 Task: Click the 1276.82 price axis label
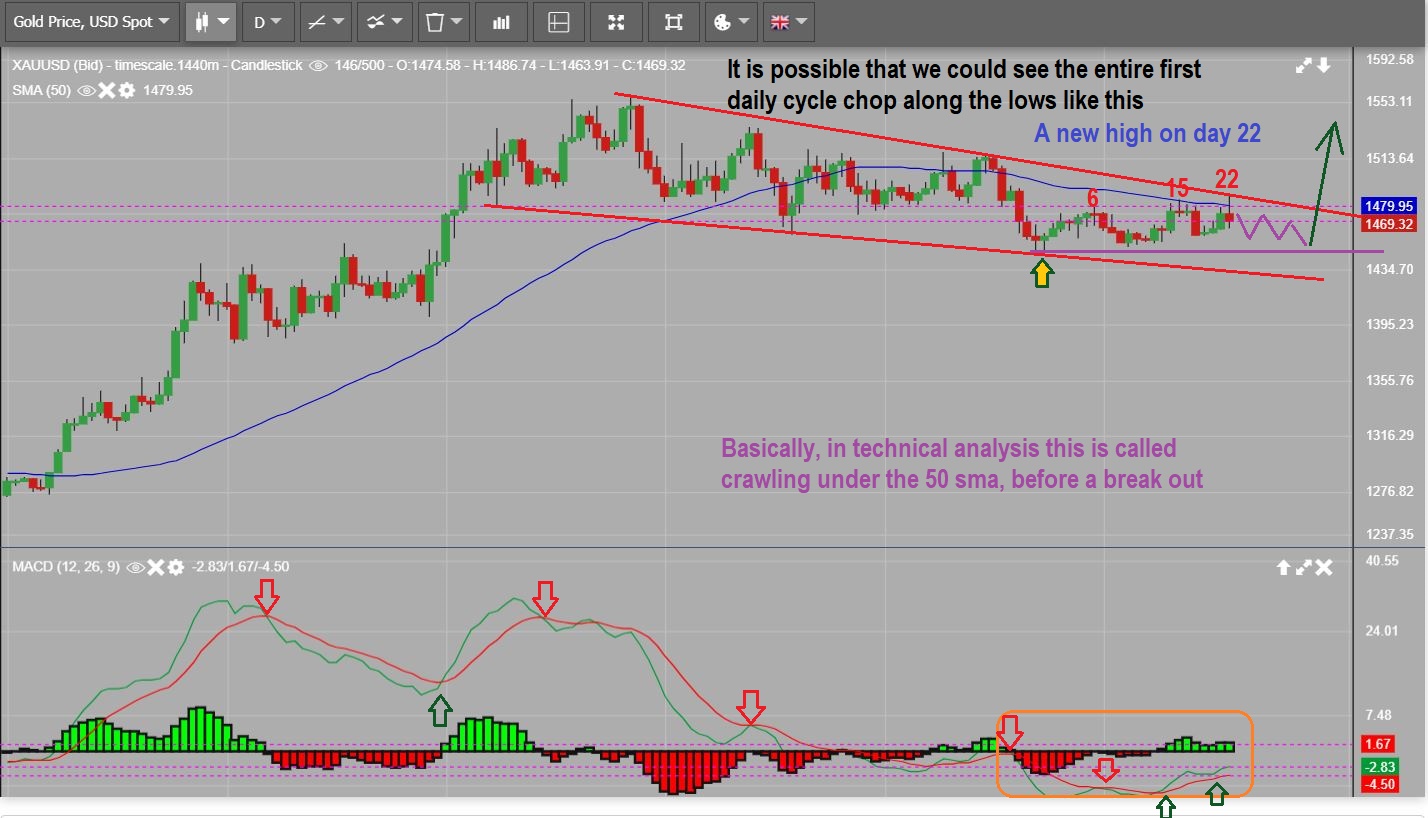point(1390,491)
